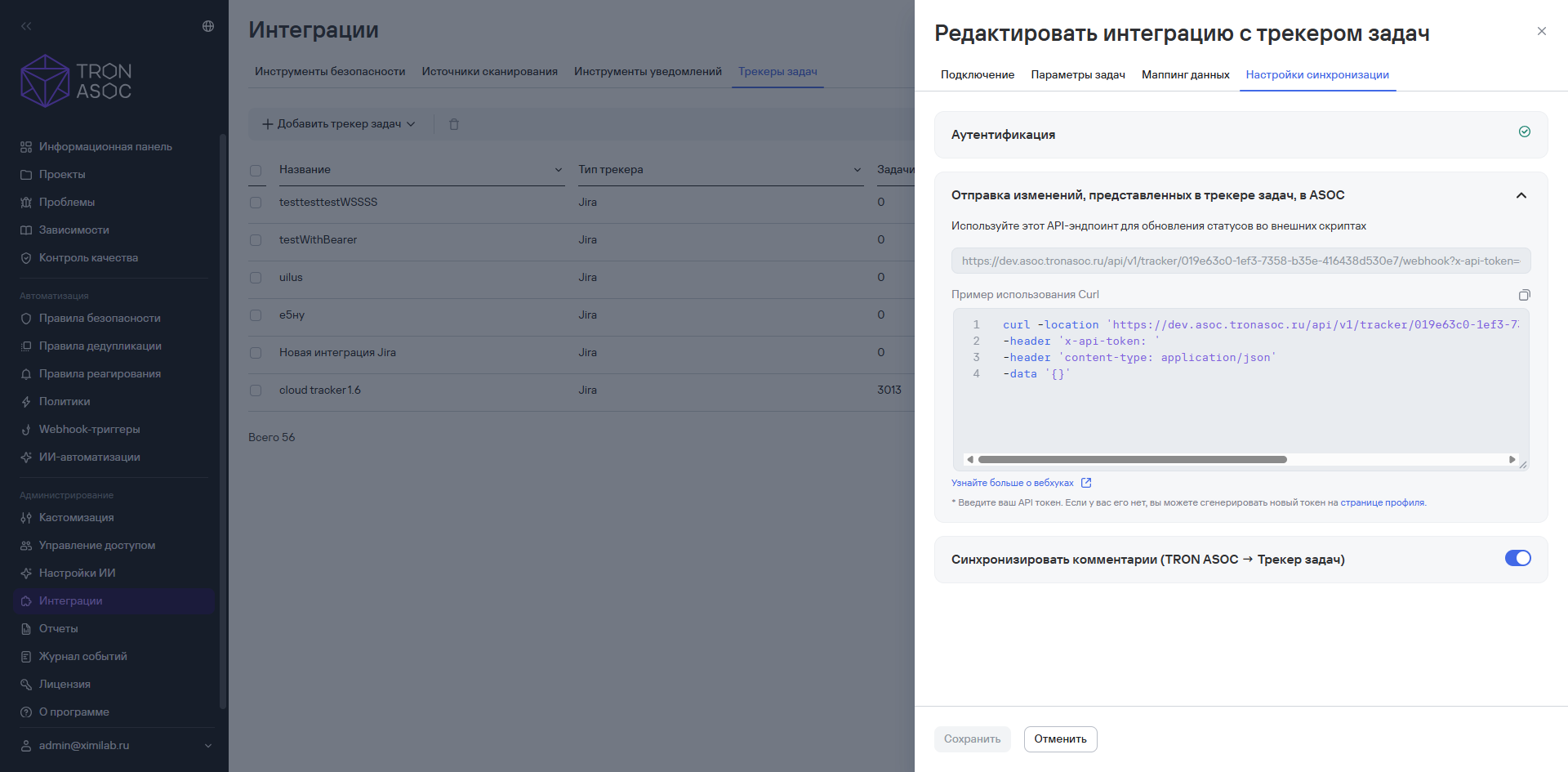Click the Сохранить button
1568x772 pixels.
tap(972, 739)
